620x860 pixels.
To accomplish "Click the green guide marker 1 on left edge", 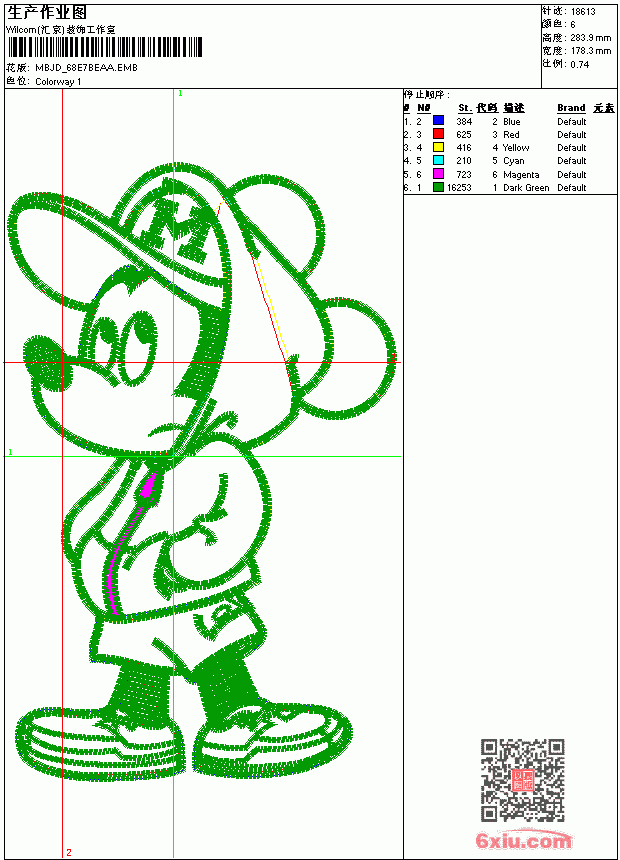I will (10, 452).
